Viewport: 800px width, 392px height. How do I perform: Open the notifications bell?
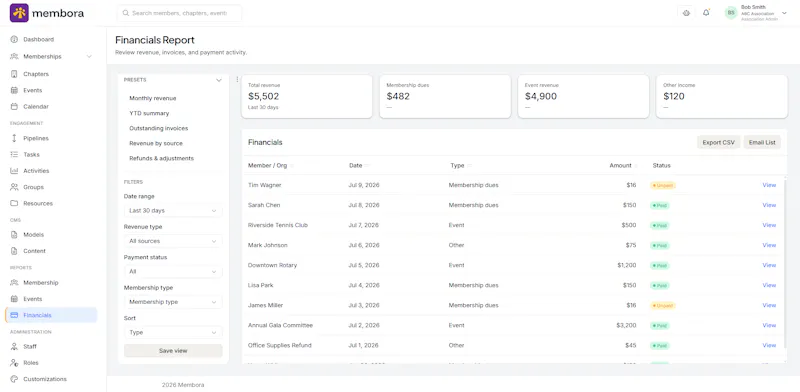pyautogui.click(x=706, y=13)
